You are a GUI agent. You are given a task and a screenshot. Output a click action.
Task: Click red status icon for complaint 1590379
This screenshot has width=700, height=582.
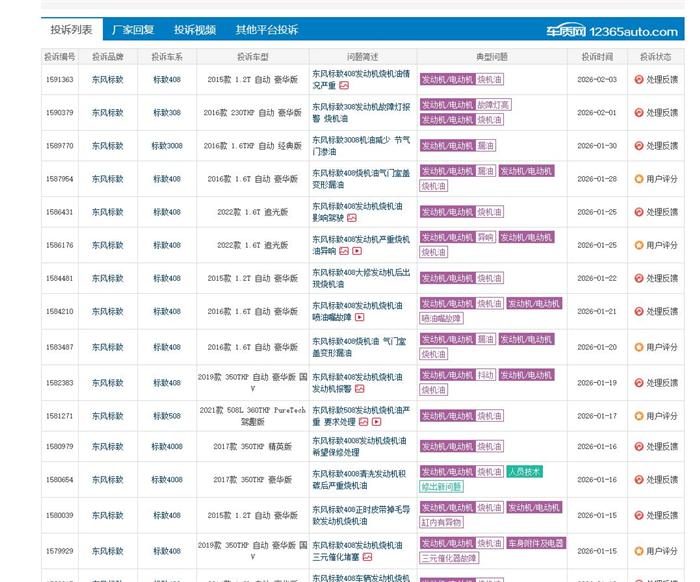[x=639, y=113]
